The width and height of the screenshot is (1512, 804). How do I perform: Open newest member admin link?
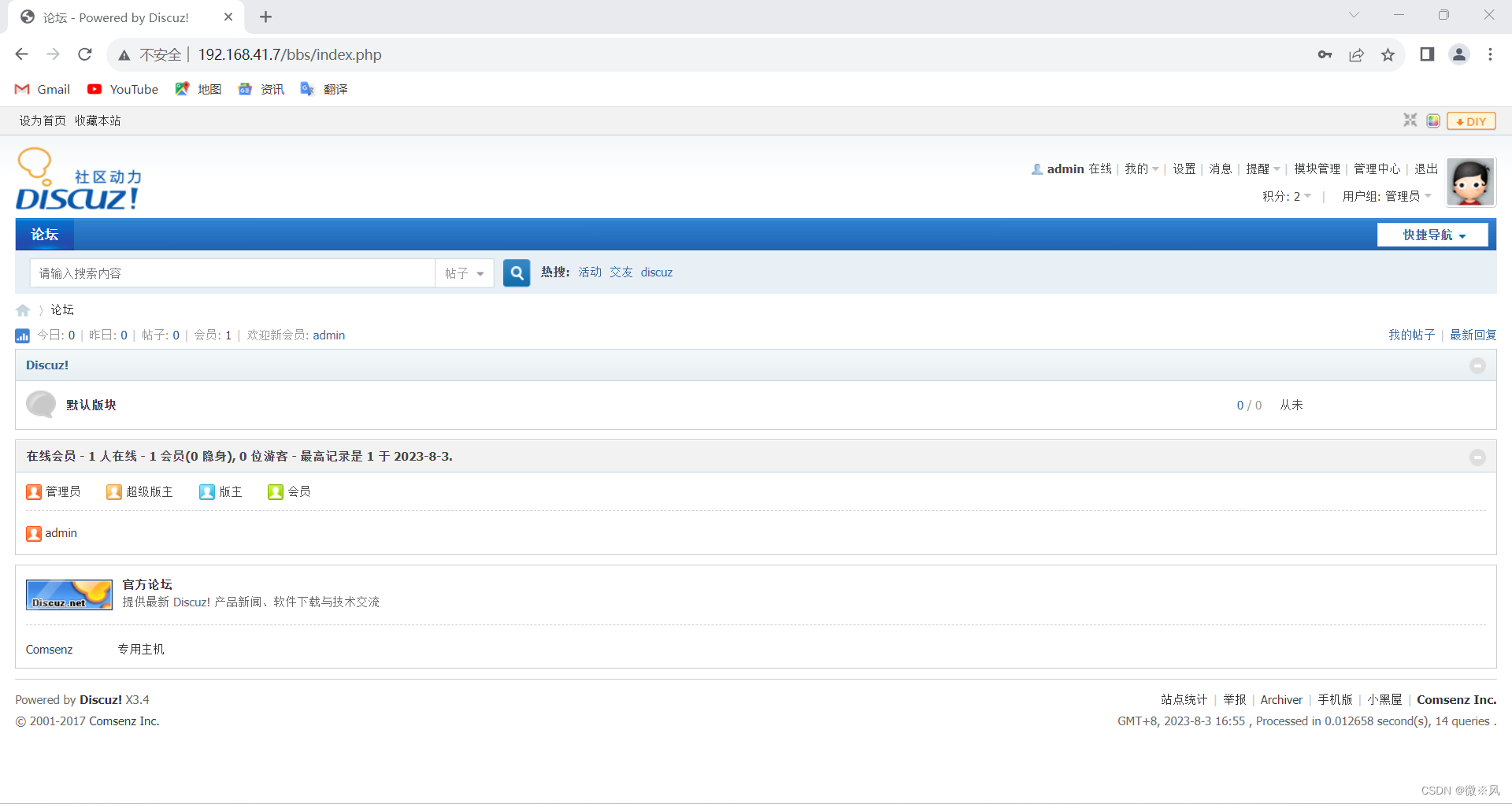[x=328, y=335]
